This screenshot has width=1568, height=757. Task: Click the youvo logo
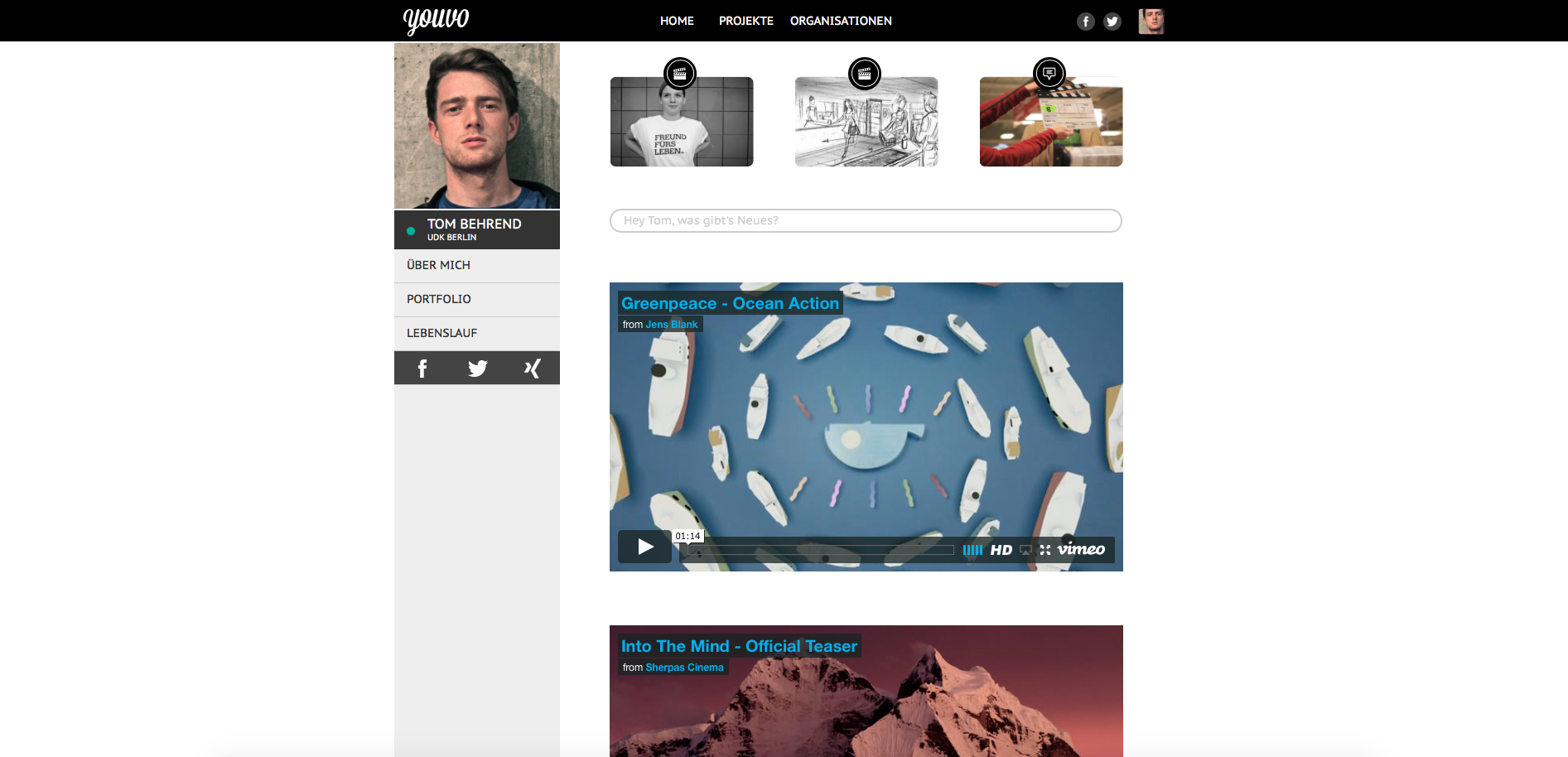436,20
